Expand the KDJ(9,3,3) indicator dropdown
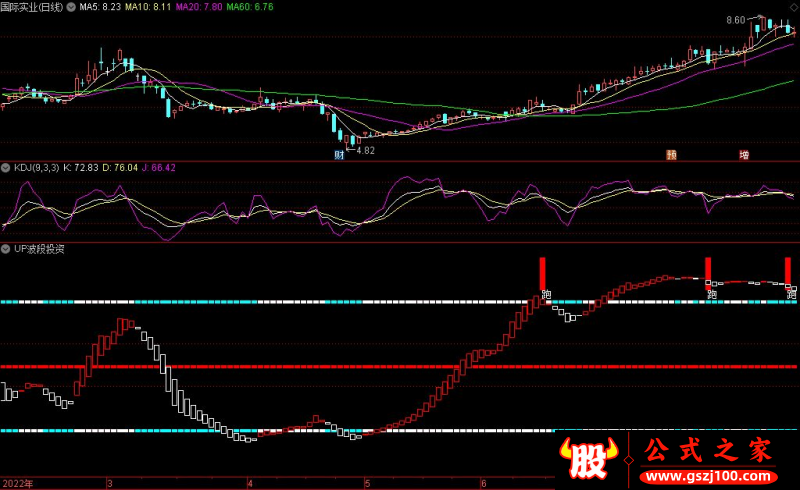Viewport: 800px width, 490px height. point(6,167)
